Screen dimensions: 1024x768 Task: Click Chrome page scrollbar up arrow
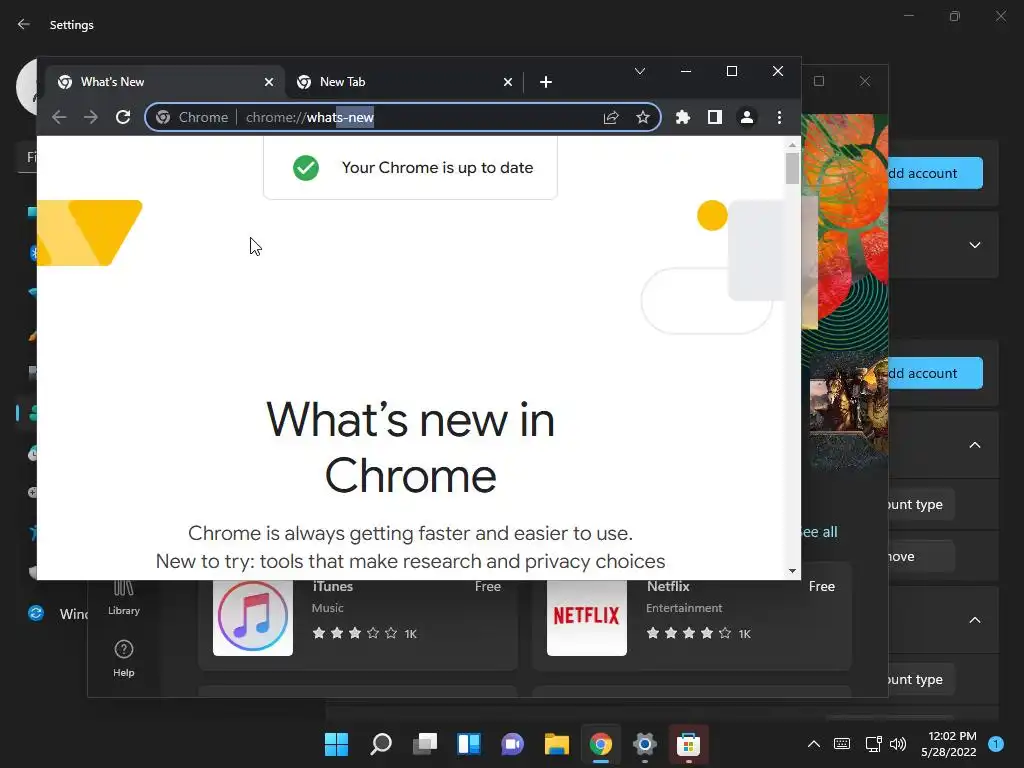(x=792, y=144)
